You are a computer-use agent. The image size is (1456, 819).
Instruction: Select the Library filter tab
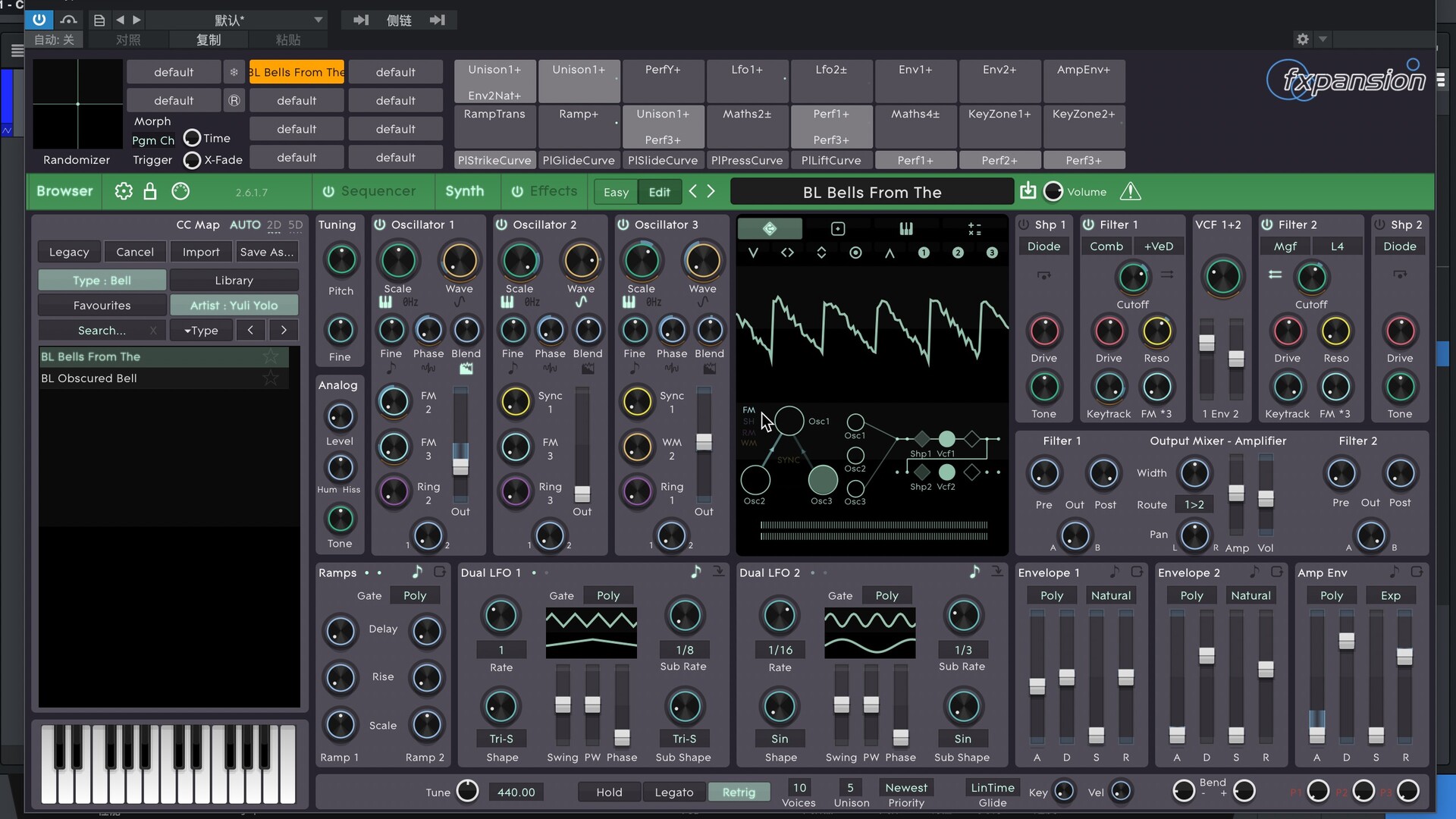pos(234,280)
